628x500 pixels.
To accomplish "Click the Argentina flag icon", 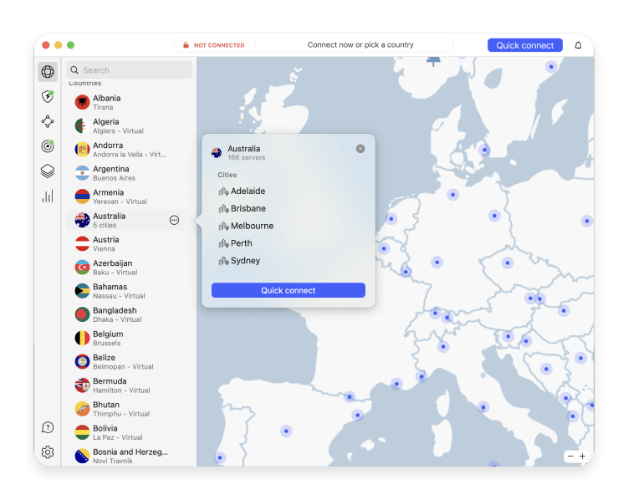I will [82, 173].
